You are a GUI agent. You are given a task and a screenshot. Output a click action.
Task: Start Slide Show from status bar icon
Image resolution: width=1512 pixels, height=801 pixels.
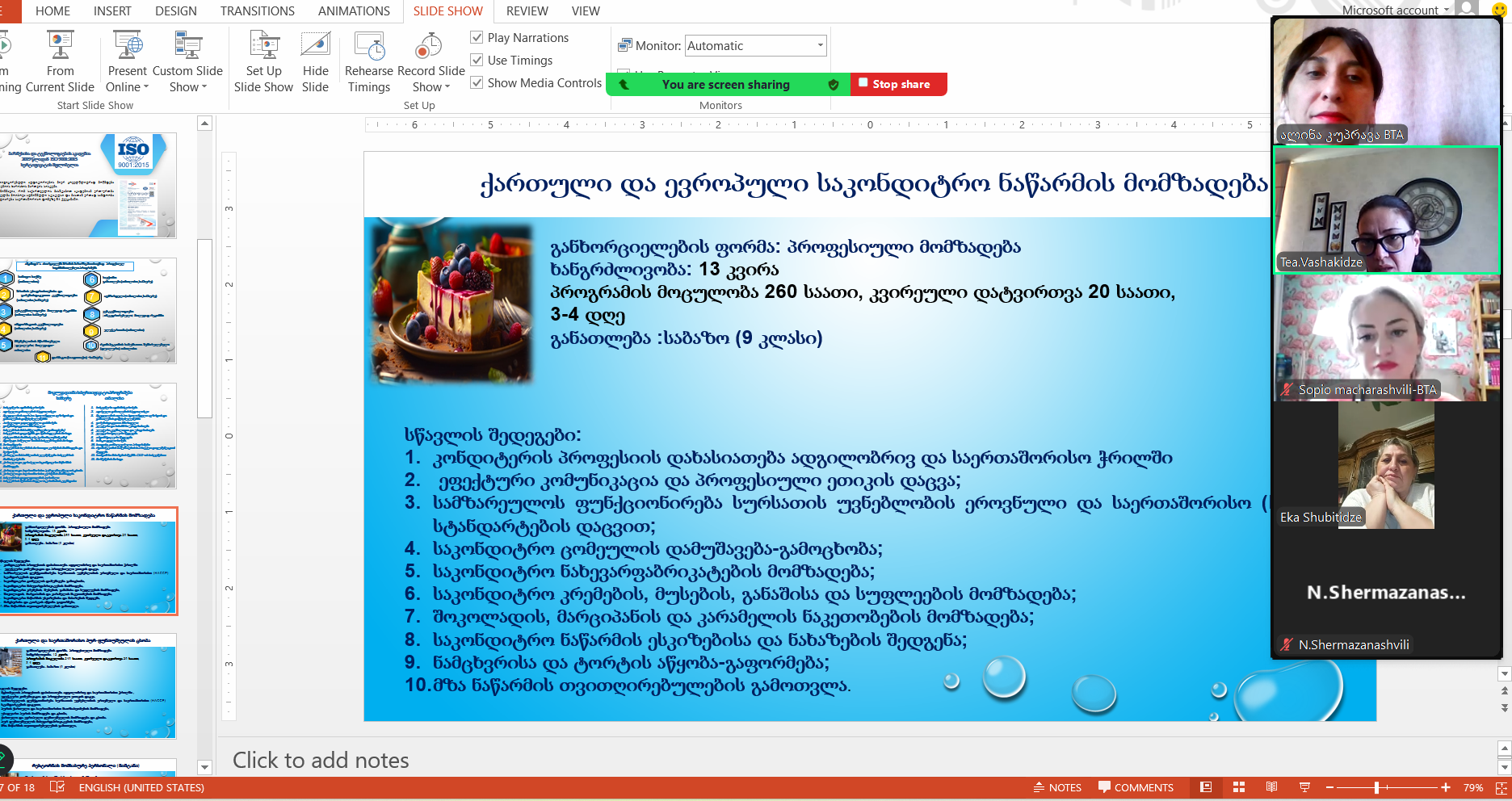(1304, 787)
